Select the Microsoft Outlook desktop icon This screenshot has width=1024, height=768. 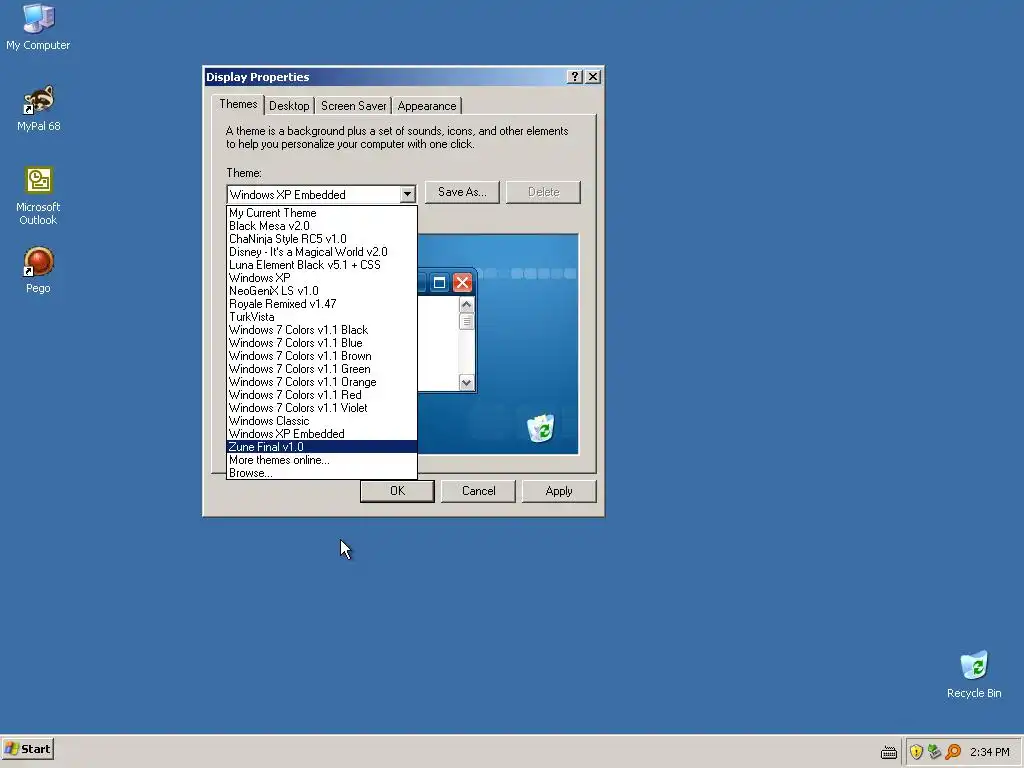pos(38,195)
